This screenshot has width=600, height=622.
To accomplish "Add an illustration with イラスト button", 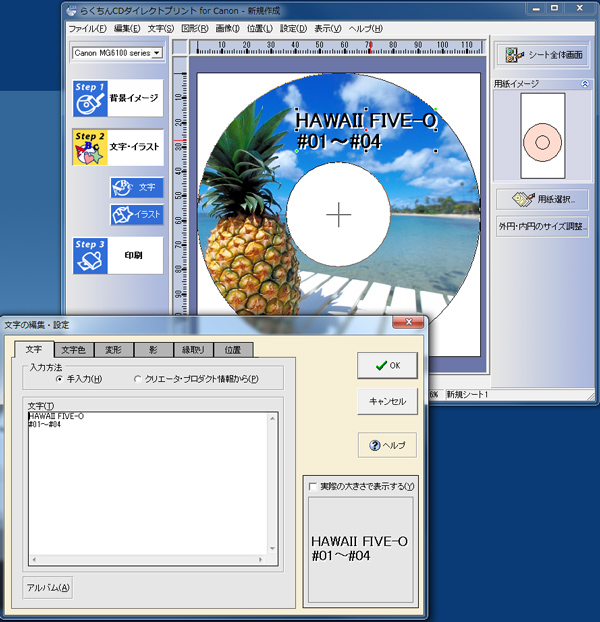I will (x=137, y=215).
